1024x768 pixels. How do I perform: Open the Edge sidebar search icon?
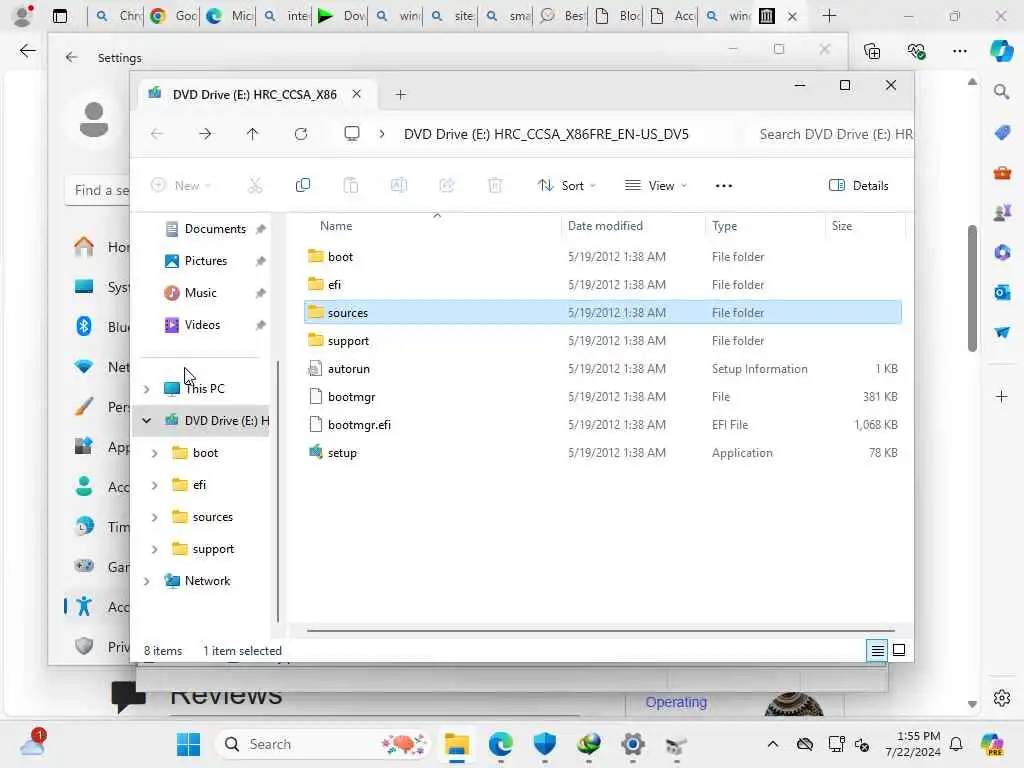1002,91
